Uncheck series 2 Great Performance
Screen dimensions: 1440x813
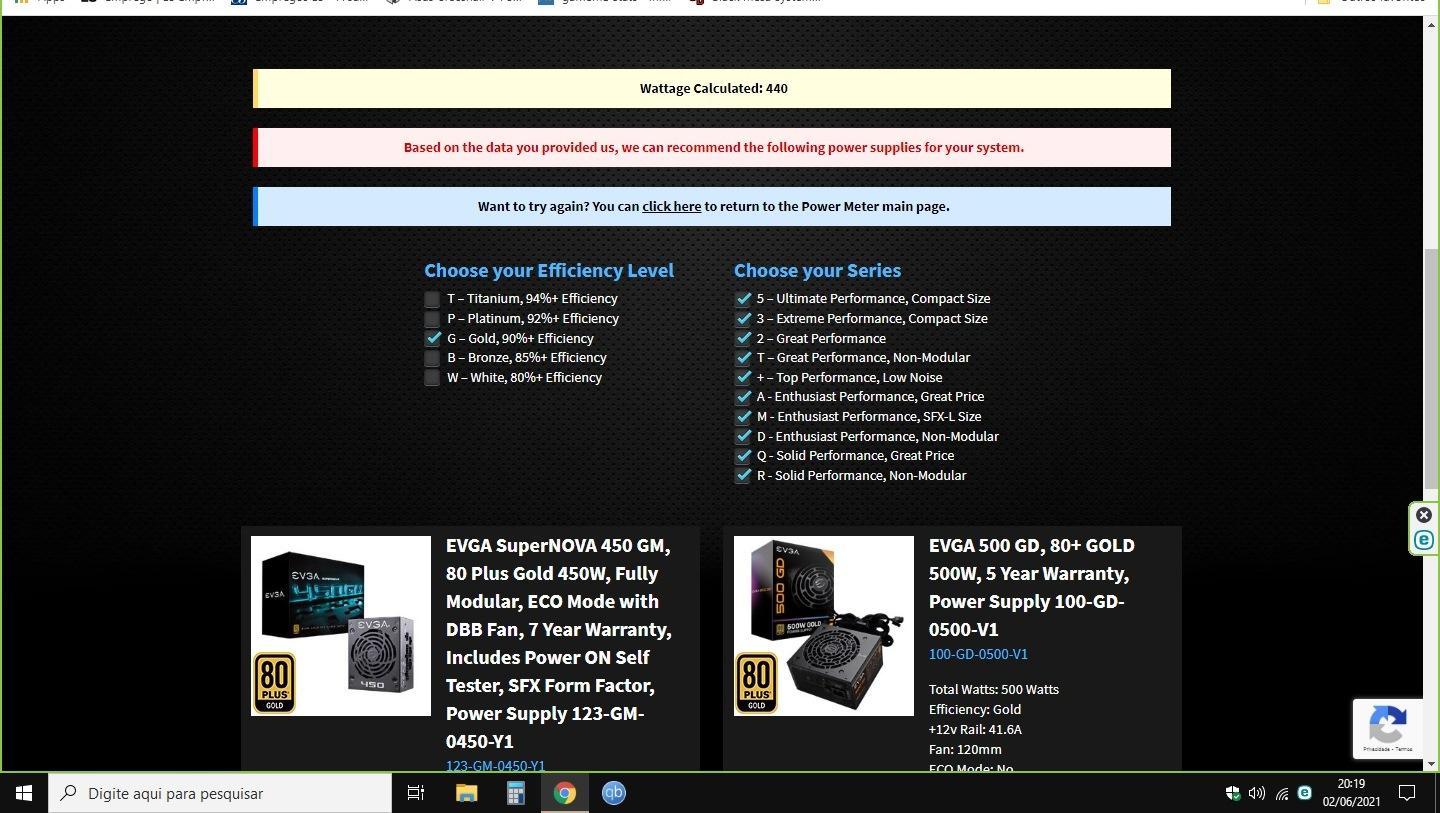743,338
